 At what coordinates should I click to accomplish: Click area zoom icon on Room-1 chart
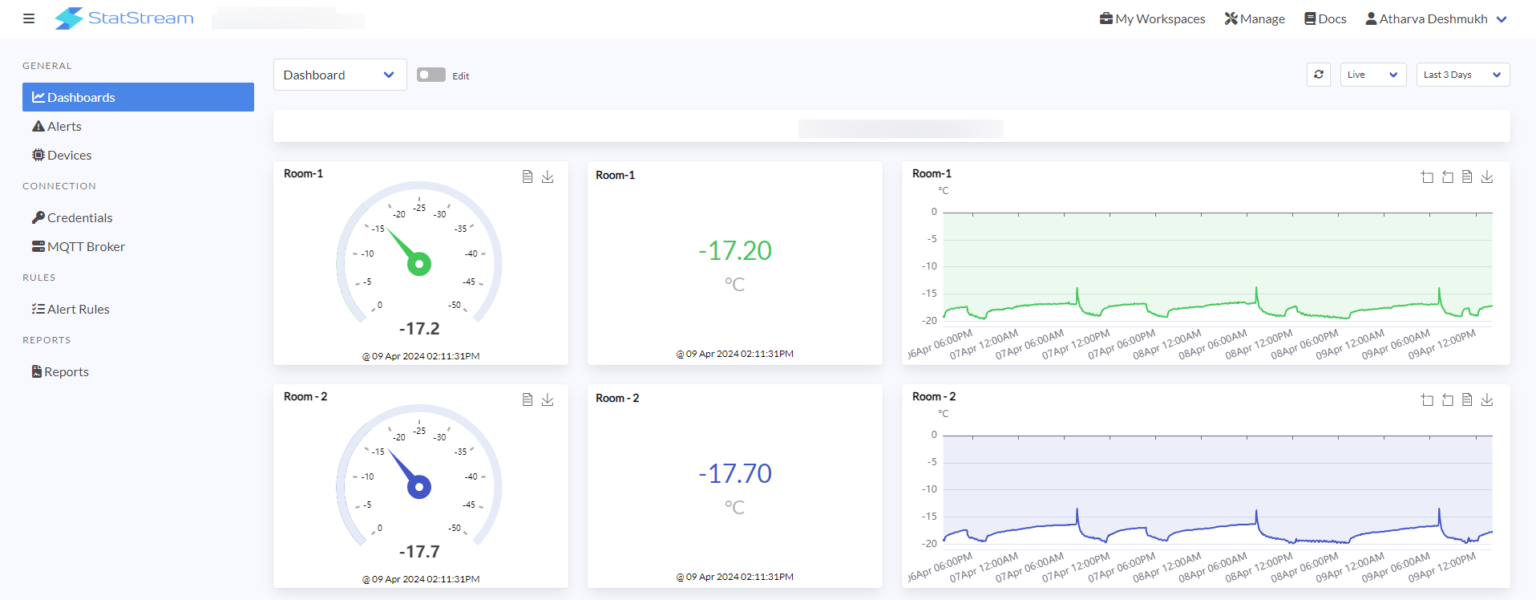[1427, 177]
